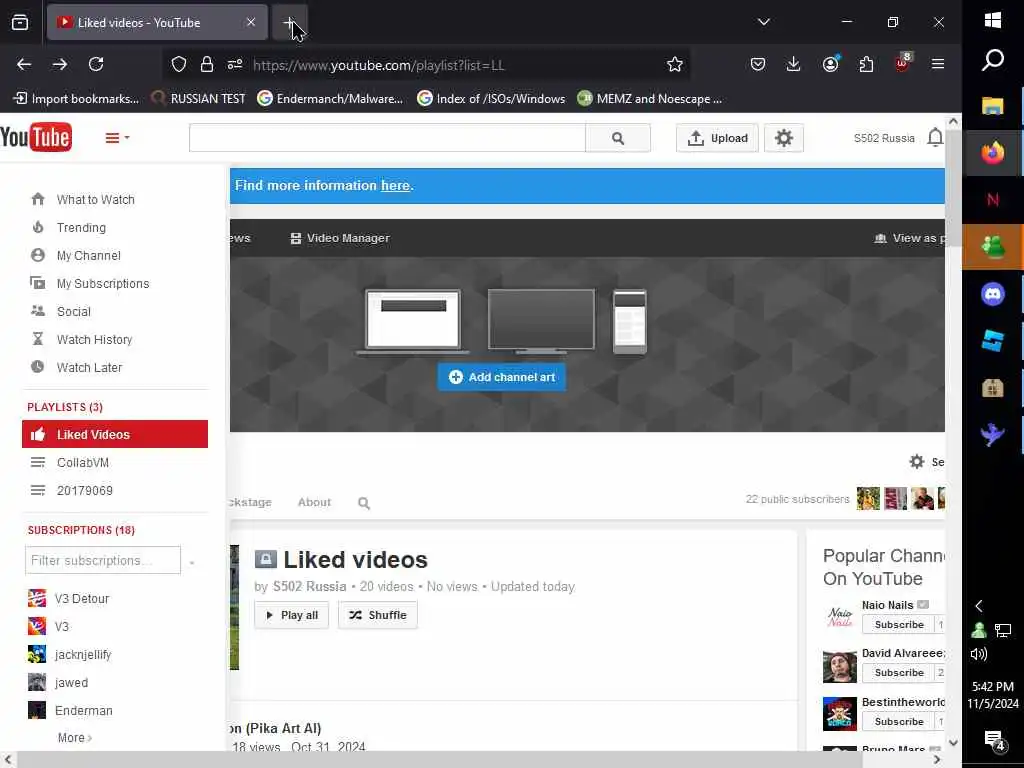Open 20179069 playlist
1024x768 pixels.
(x=84, y=490)
